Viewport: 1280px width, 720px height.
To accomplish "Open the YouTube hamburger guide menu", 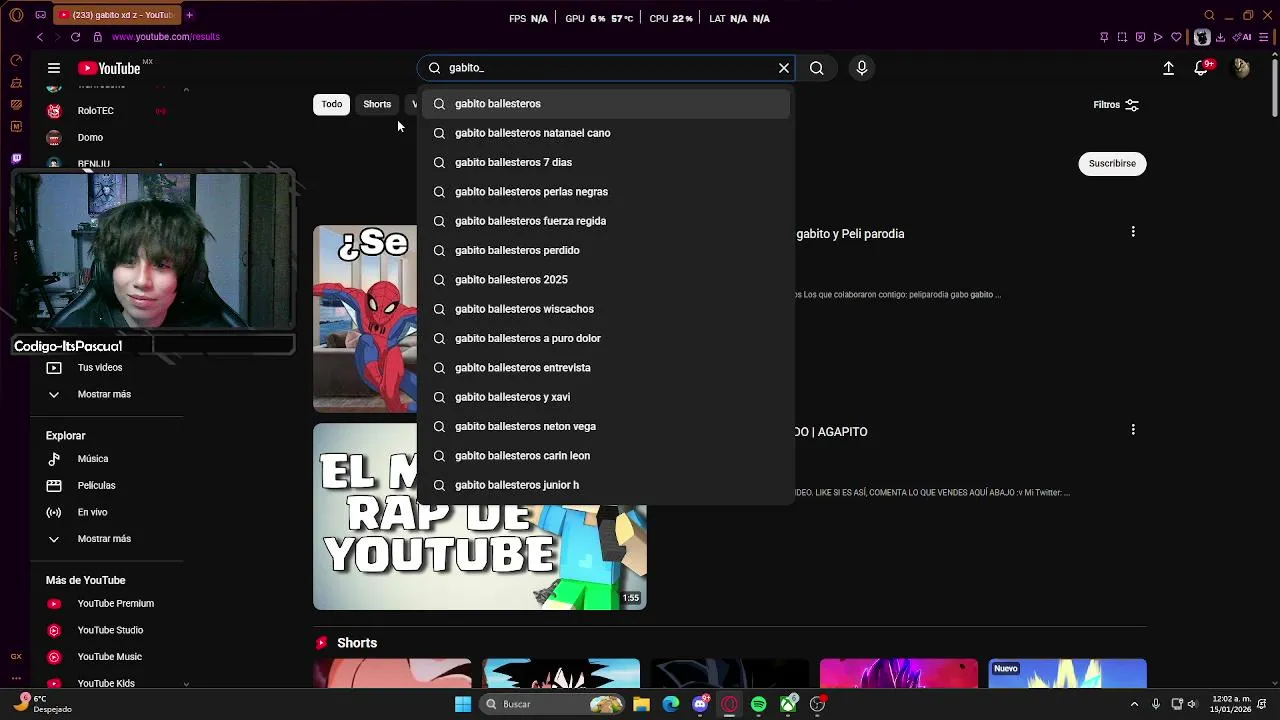I will (54, 68).
